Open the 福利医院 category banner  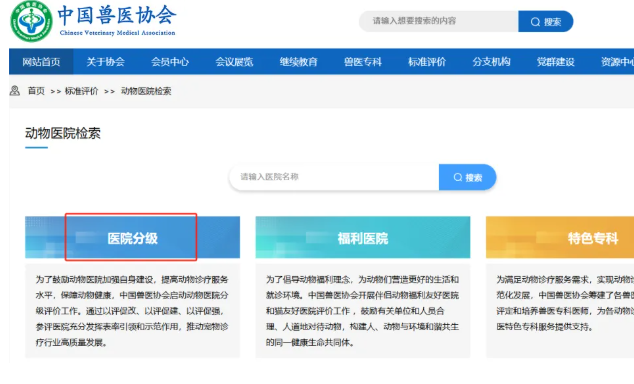(x=363, y=237)
